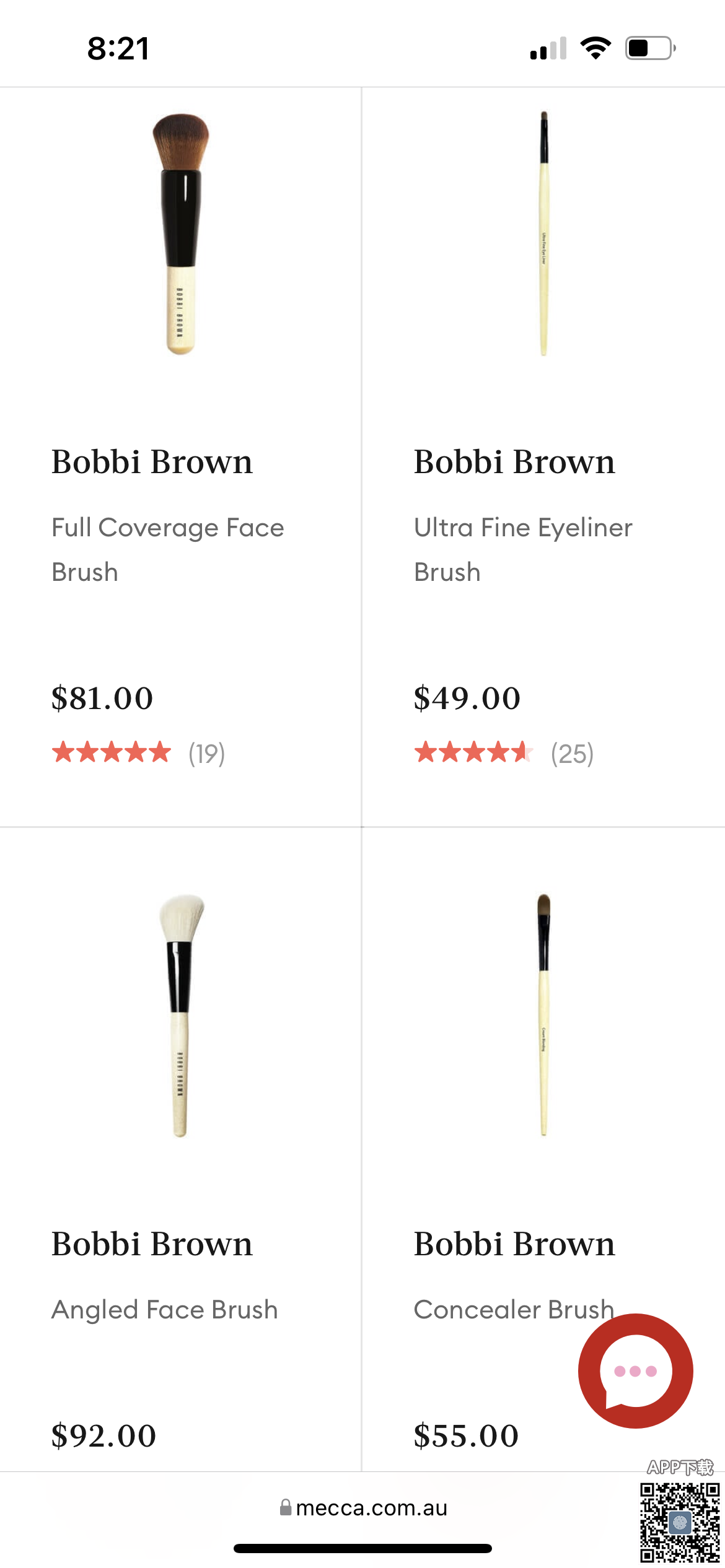Tap the 8:21 clock in status bar
725x1568 pixels.
tap(118, 48)
